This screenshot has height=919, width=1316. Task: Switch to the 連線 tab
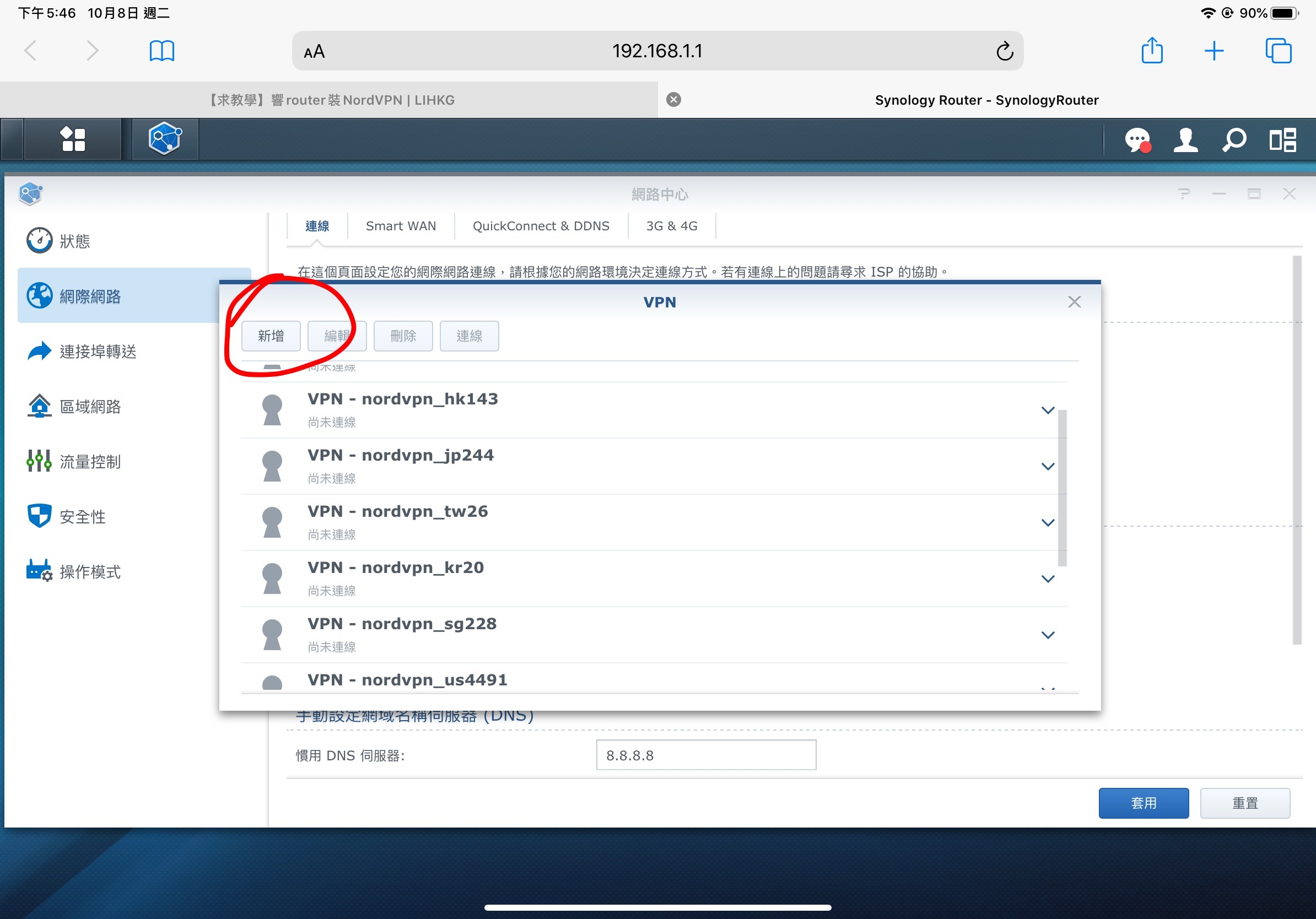pos(317,226)
